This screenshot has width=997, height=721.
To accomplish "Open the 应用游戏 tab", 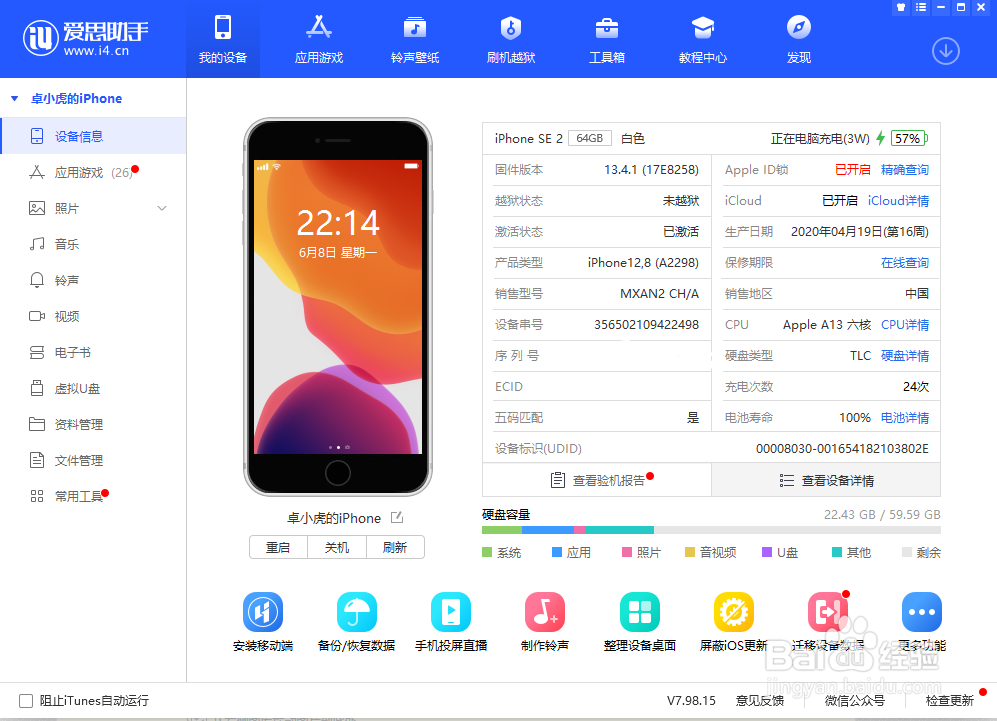I will click(x=319, y=39).
